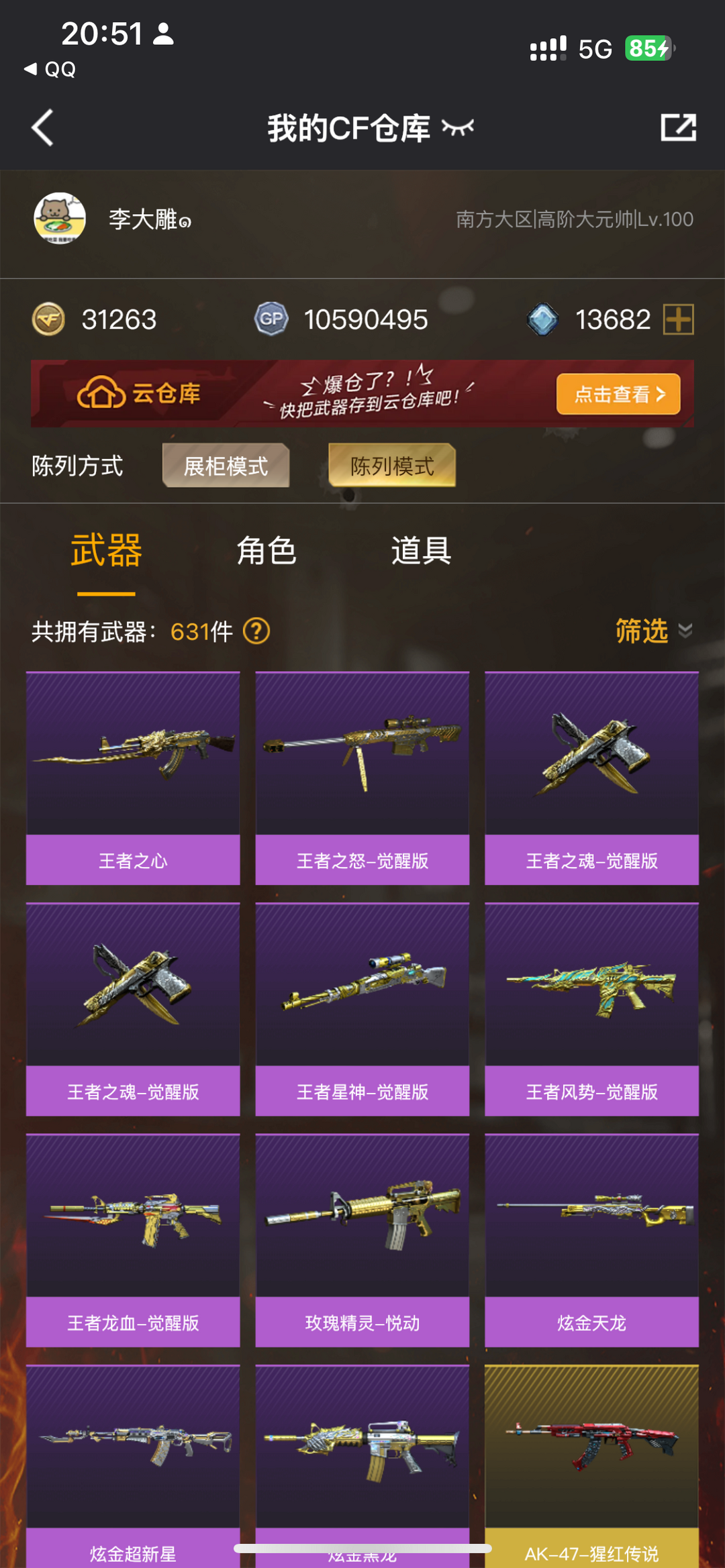Switch to 展柜模式 display mode
725x1568 pixels.
coord(226,466)
